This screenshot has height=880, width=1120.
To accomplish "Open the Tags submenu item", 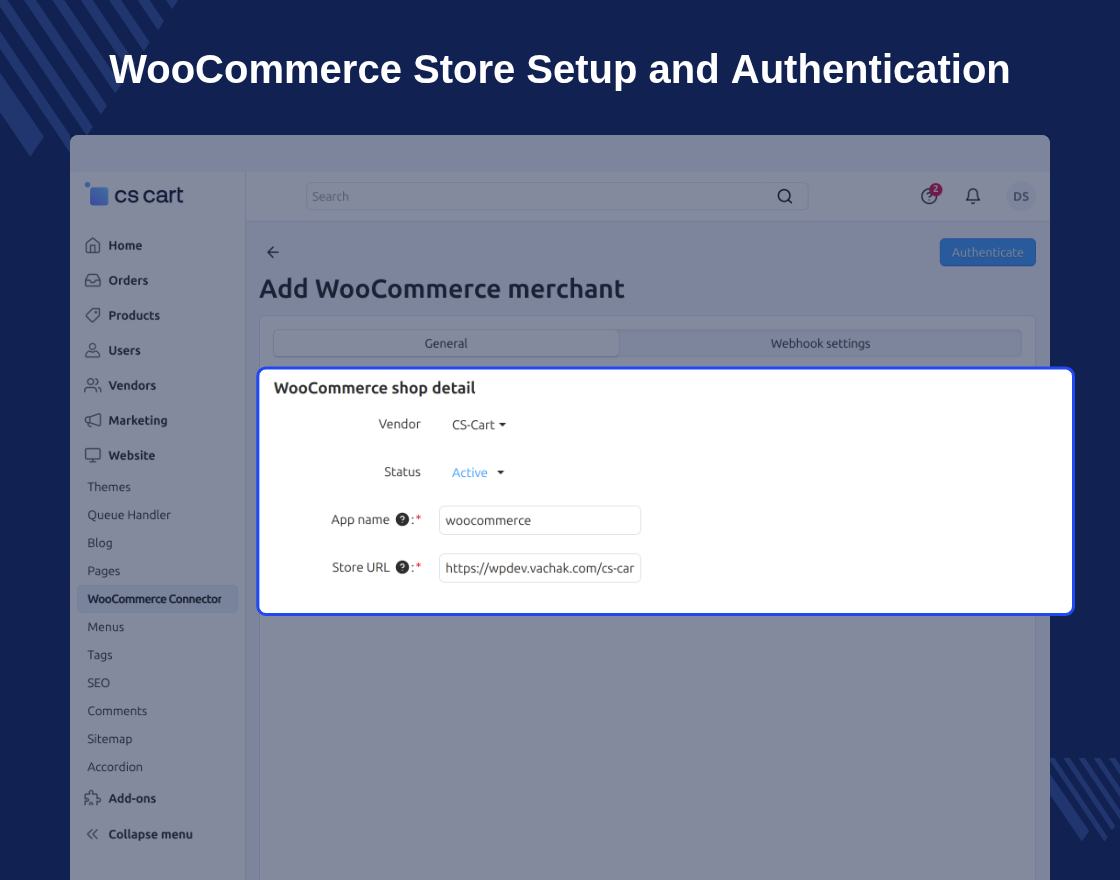I will coord(100,654).
